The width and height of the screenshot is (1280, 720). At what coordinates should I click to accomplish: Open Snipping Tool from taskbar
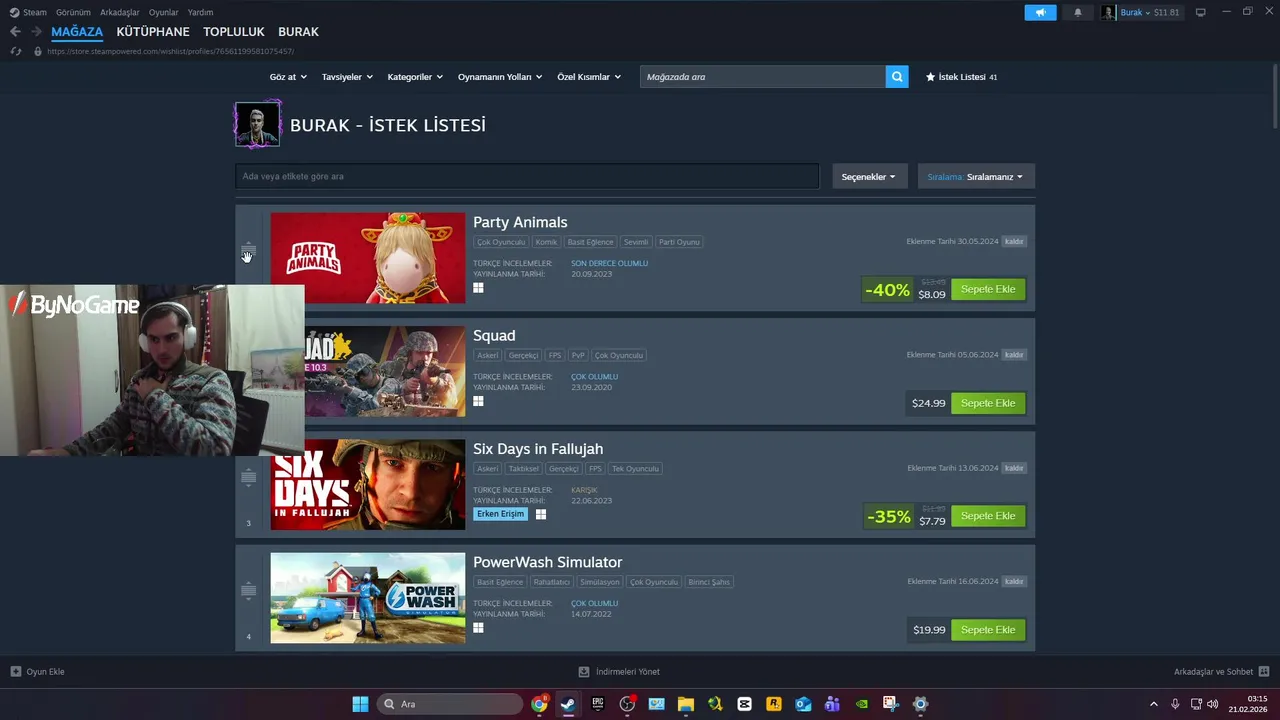point(891,704)
